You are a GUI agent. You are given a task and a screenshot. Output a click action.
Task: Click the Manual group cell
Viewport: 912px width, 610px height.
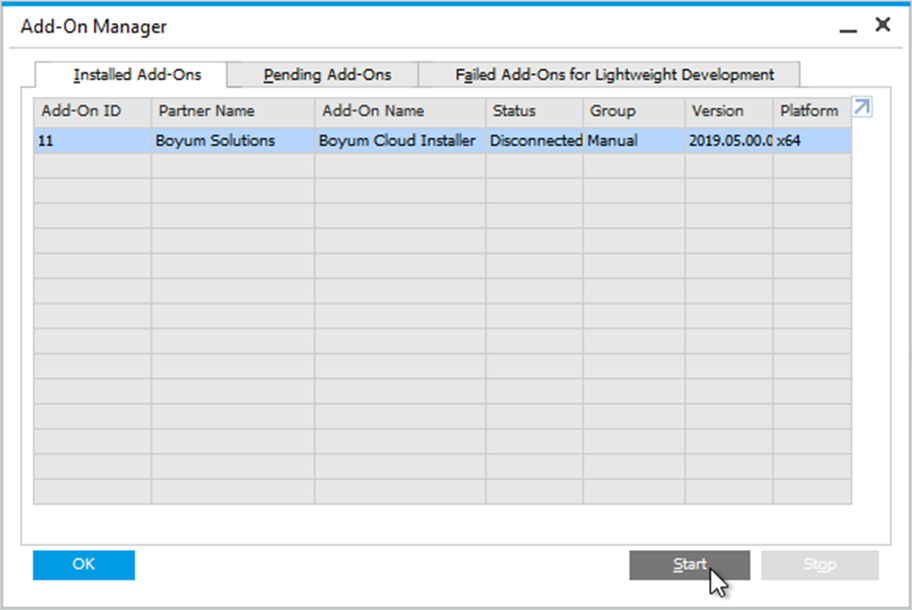[x=634, y=141]
